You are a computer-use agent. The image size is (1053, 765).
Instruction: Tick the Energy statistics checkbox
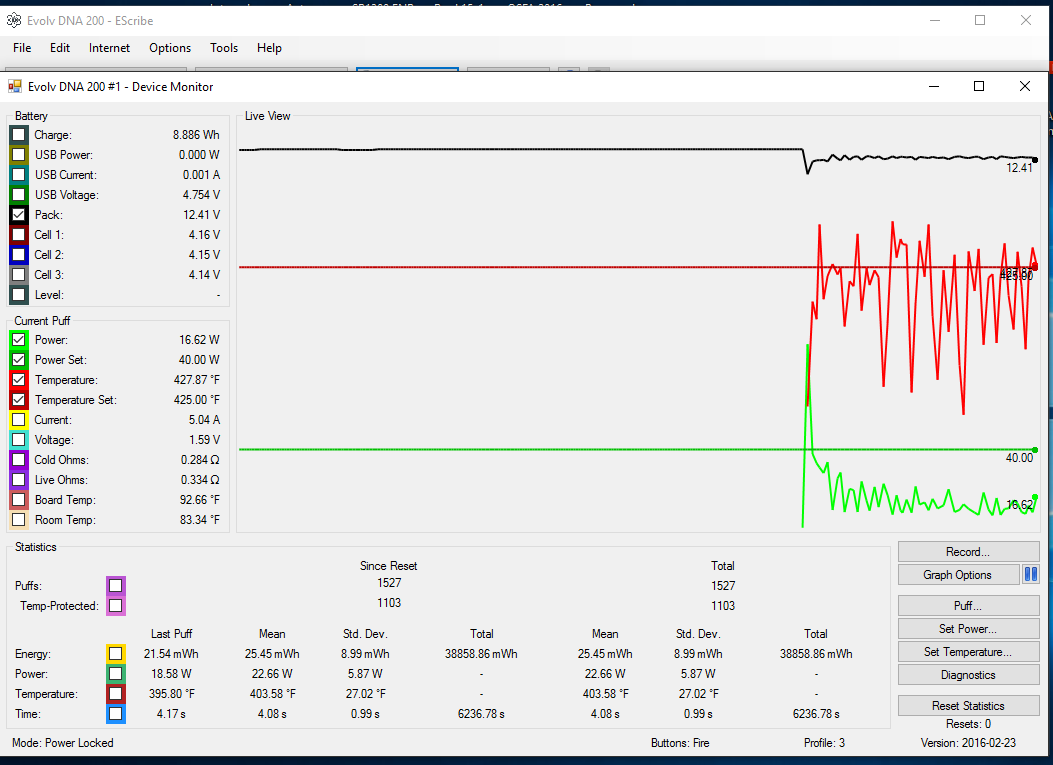click(x=116, y=654)
